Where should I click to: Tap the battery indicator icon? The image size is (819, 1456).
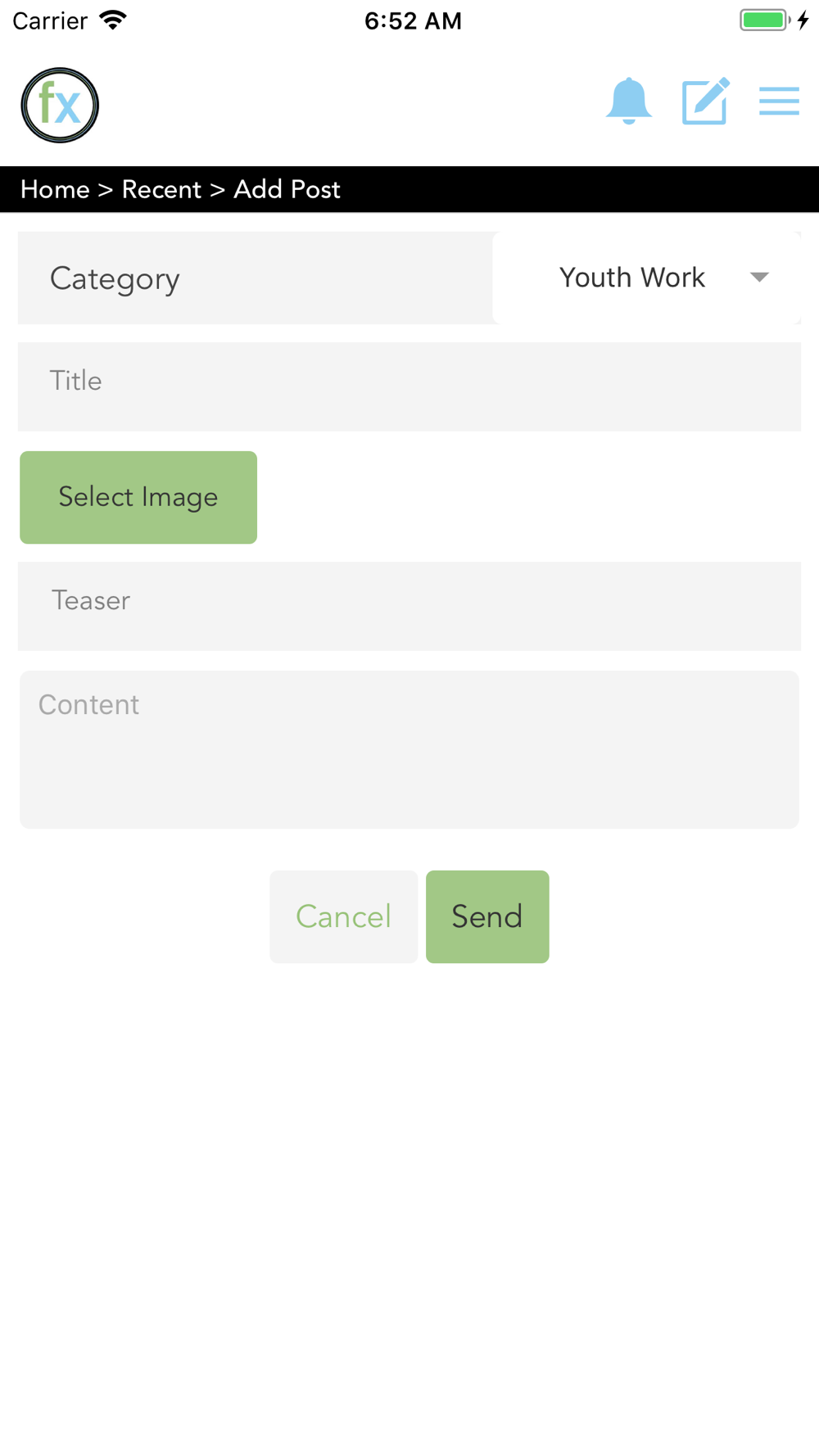tap(765, 20)
